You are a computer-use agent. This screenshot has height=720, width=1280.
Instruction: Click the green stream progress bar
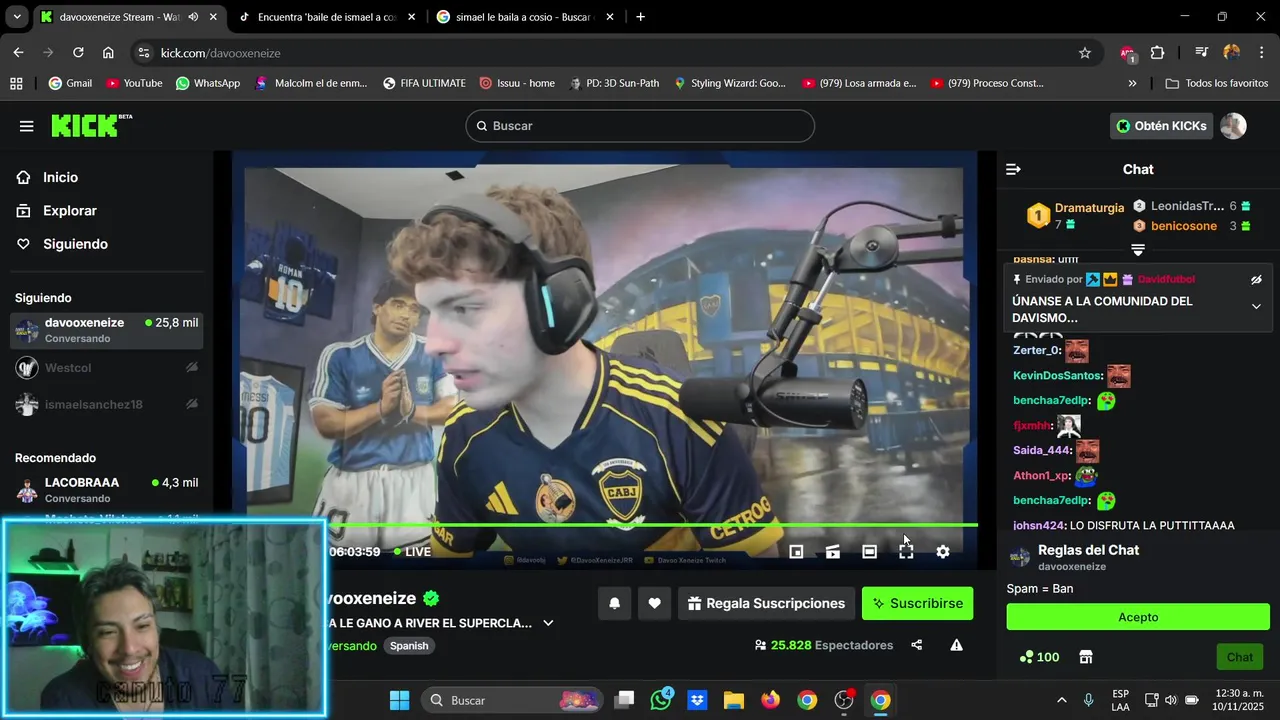point(653,525)
